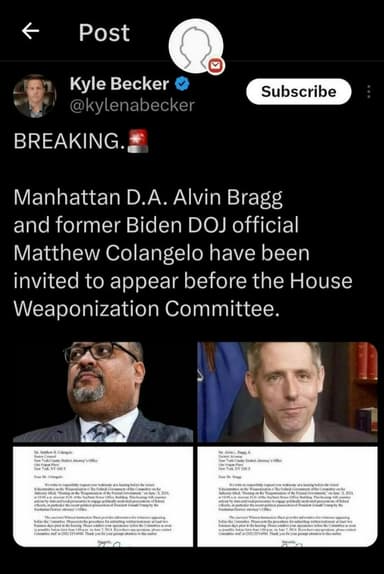
Task: Click the text 'former Biden DOJ official'
Action: pos(177,225)
